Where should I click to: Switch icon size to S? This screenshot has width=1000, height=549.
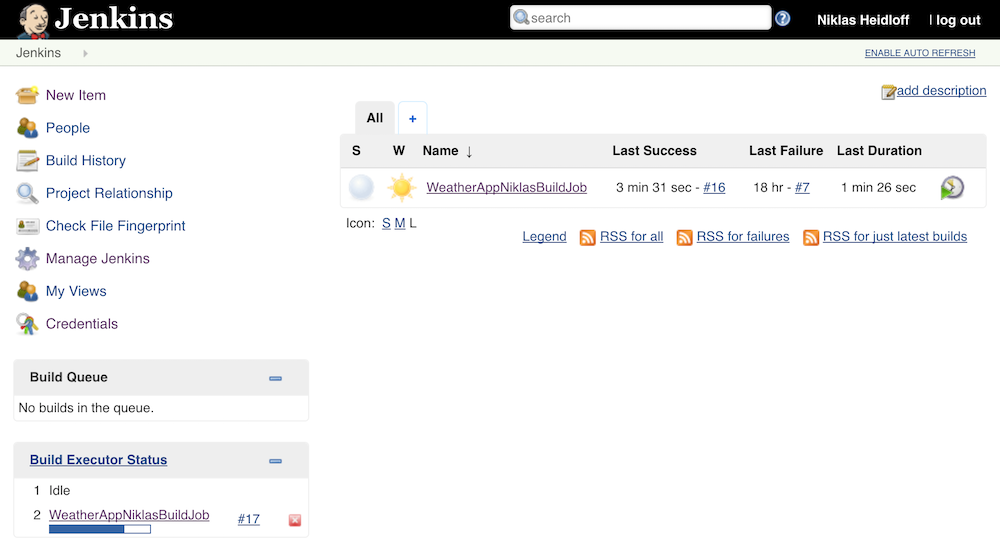[386, 223]
